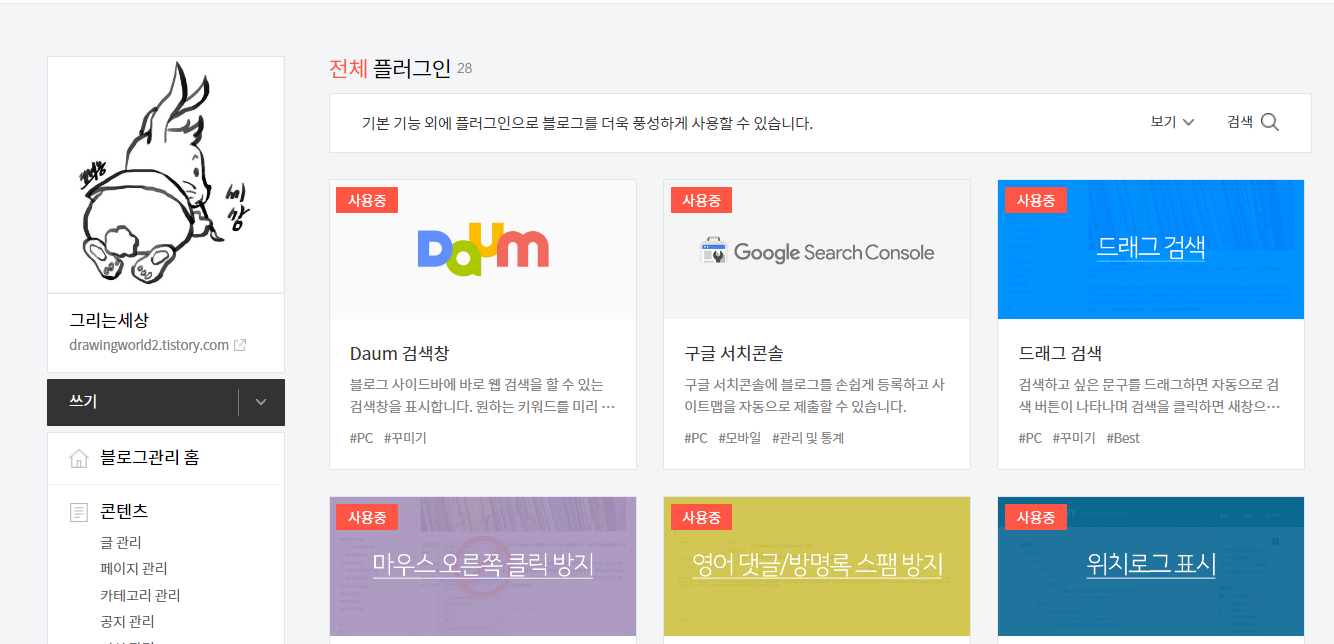Click #PC tag on Daum 검색창 card

(362, 438)
